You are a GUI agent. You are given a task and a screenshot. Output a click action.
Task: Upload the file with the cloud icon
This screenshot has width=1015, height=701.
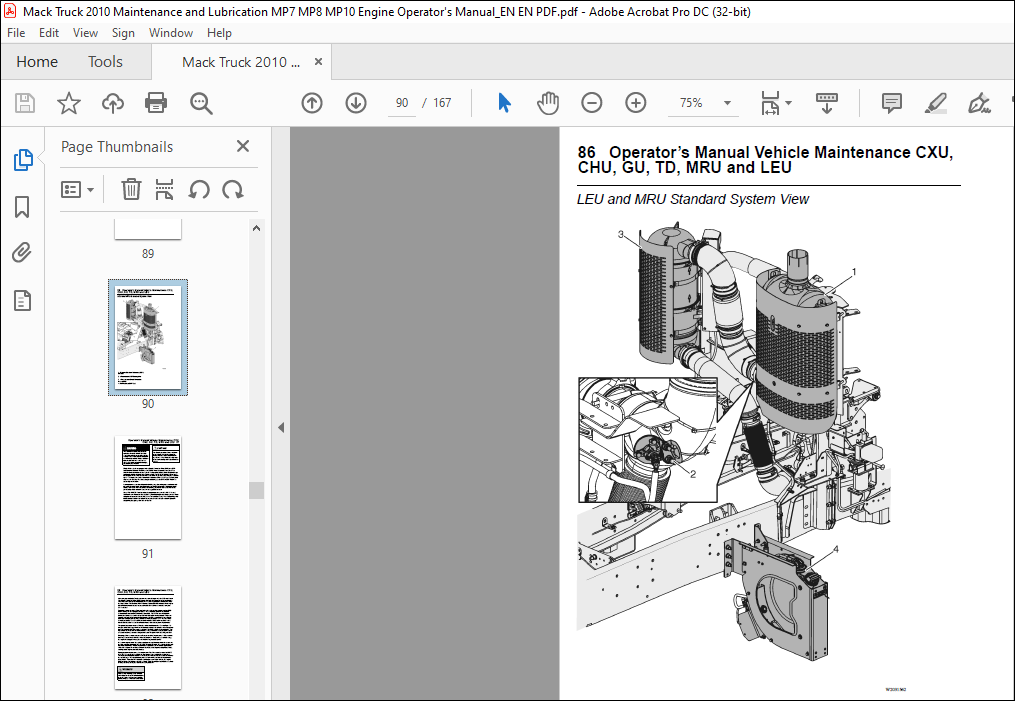click(x=113, y=103)
